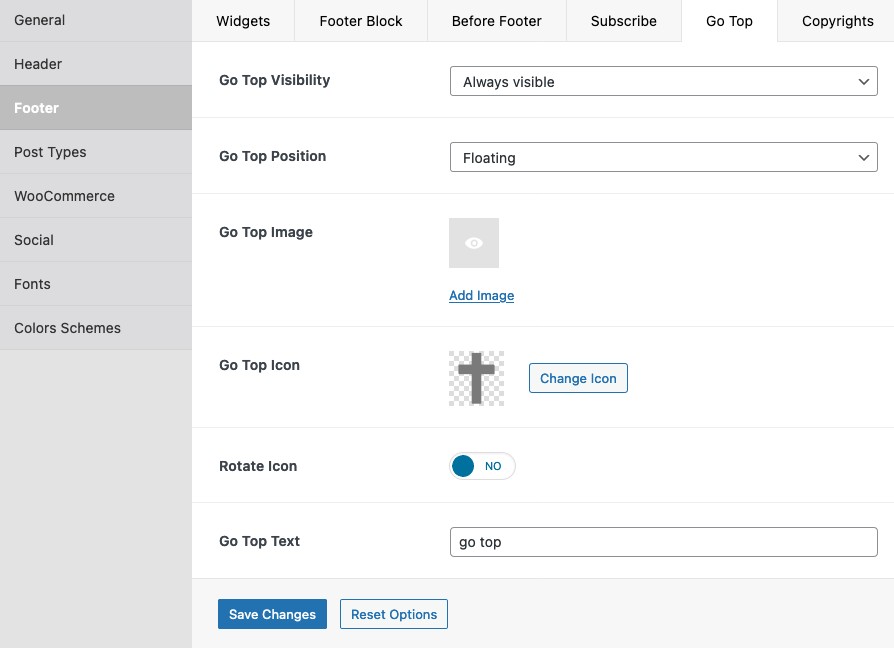Select the Before Footer tab
Viewport: 894px width, 648px height.
click(x=497, y=21)
